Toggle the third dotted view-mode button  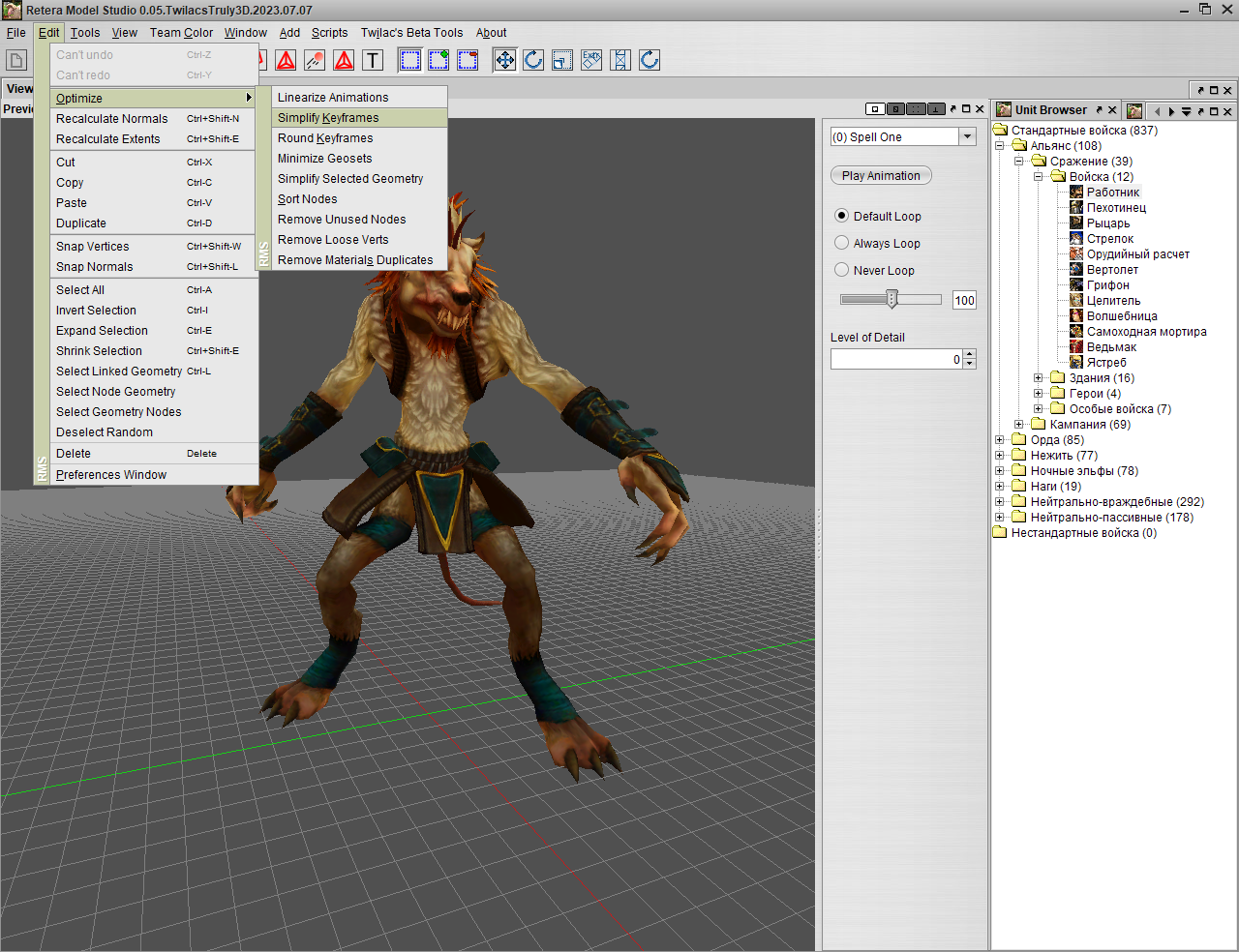pos(917,109)
